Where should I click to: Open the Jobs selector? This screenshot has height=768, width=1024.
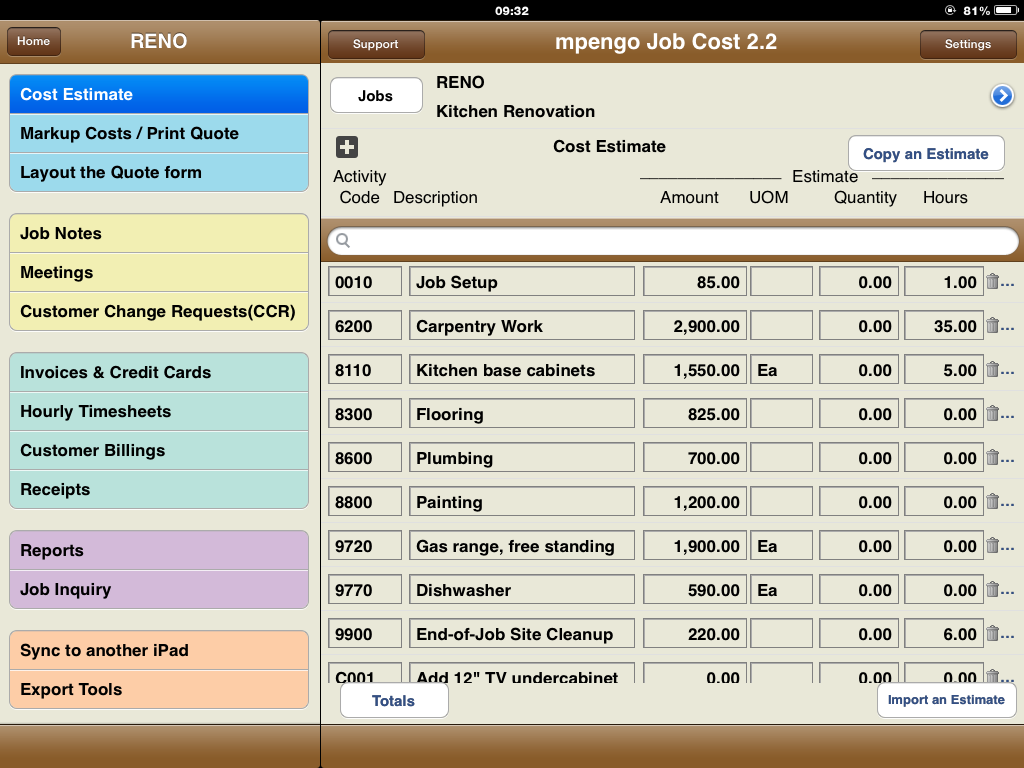pyautogui.click(x=375, y=96)
